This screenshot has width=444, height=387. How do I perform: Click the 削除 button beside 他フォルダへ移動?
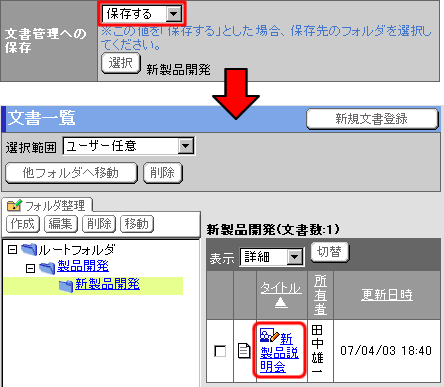163,173
